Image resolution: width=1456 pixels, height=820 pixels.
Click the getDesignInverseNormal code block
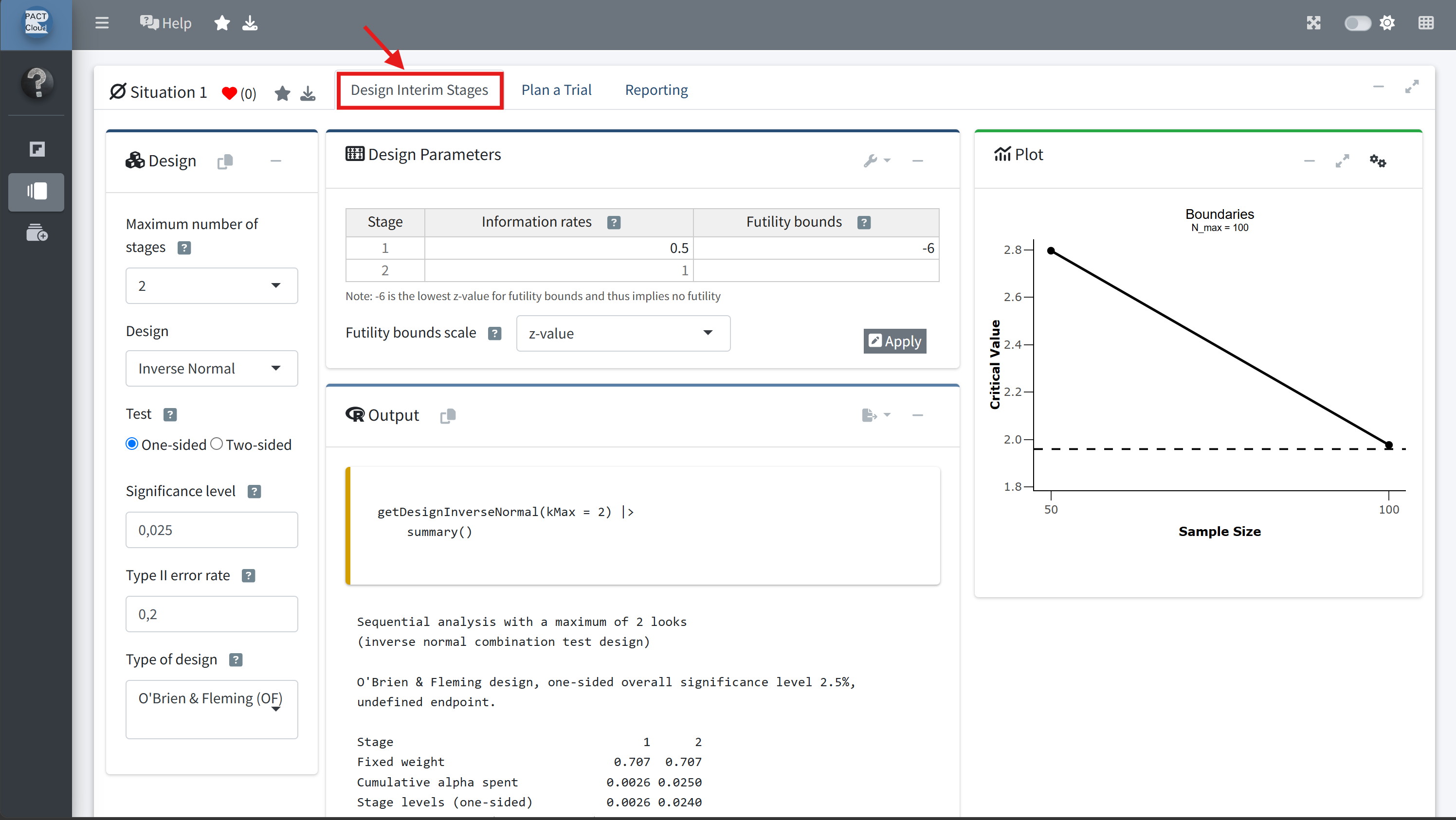click(643, 526)
